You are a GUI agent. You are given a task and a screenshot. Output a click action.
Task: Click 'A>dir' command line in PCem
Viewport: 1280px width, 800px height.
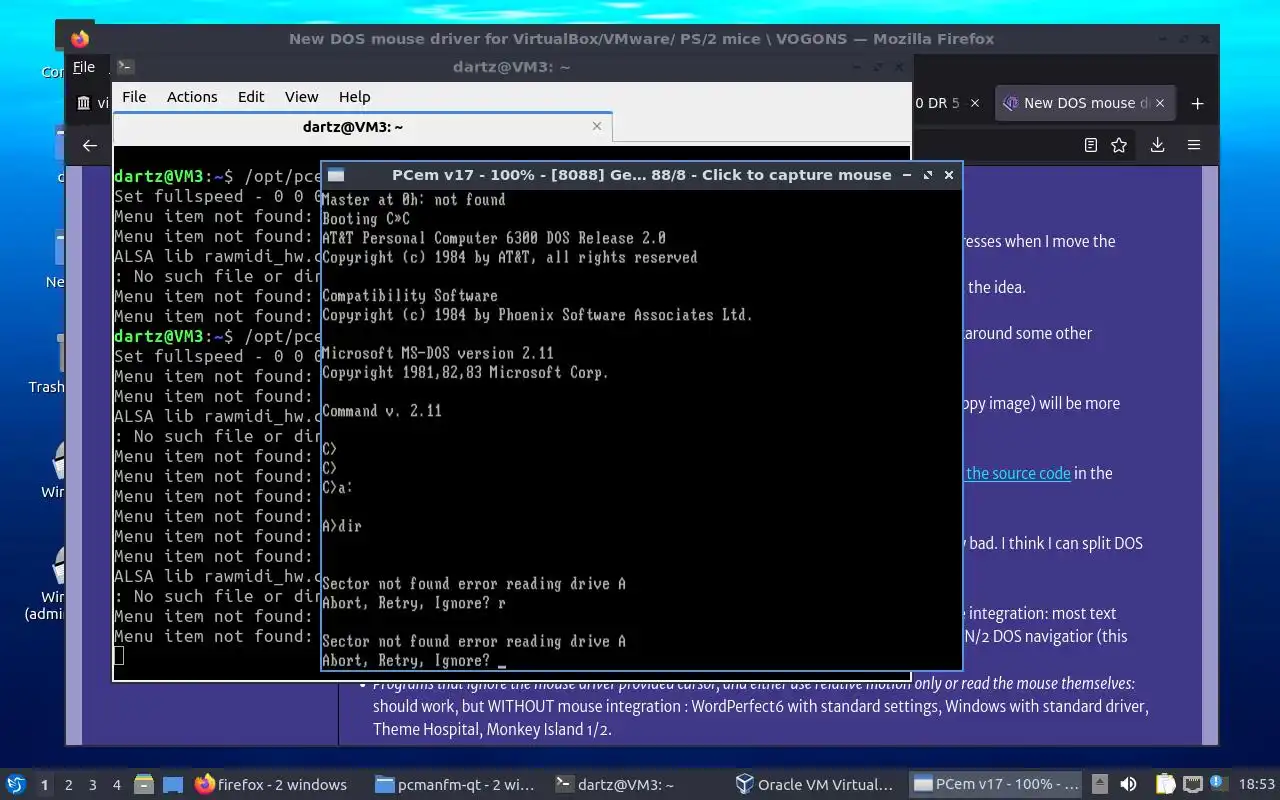[x=342, y=526]
